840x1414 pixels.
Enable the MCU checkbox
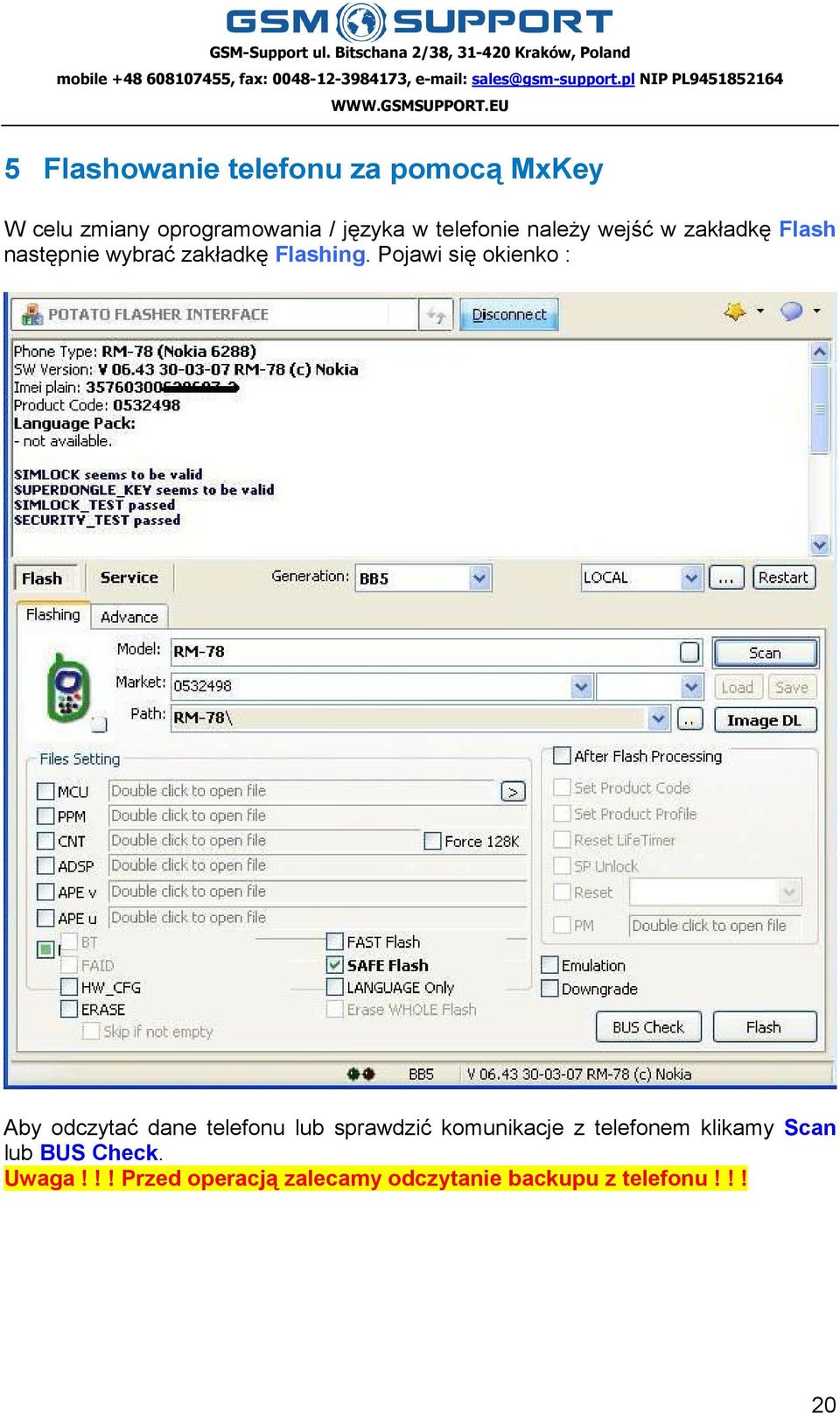pos(46,792)
